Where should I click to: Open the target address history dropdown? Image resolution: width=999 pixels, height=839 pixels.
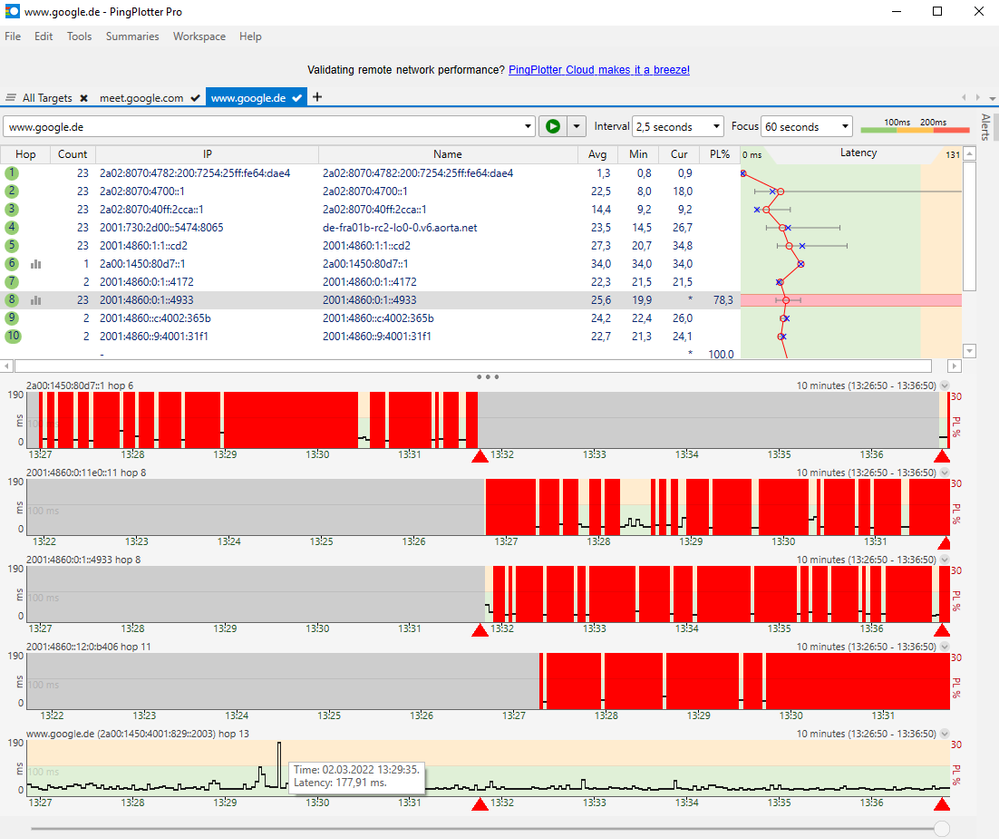[x=528, y=126]
